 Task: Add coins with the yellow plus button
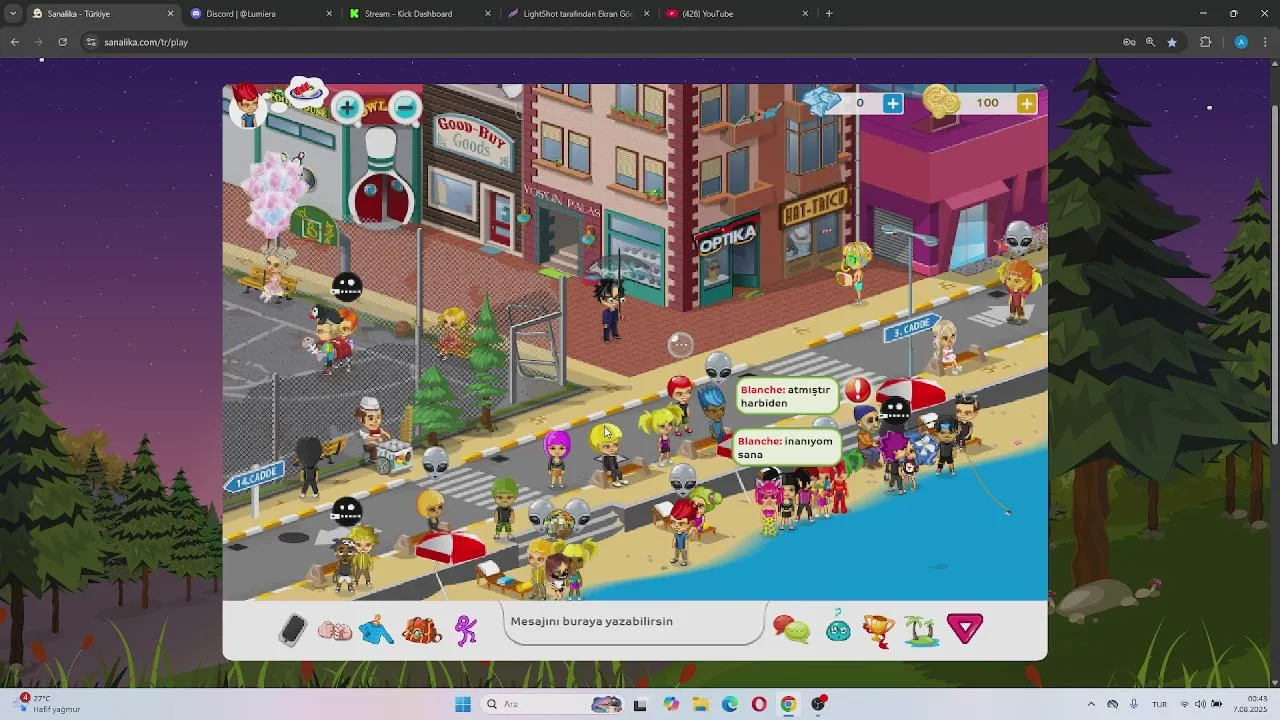click(1026, 103)
